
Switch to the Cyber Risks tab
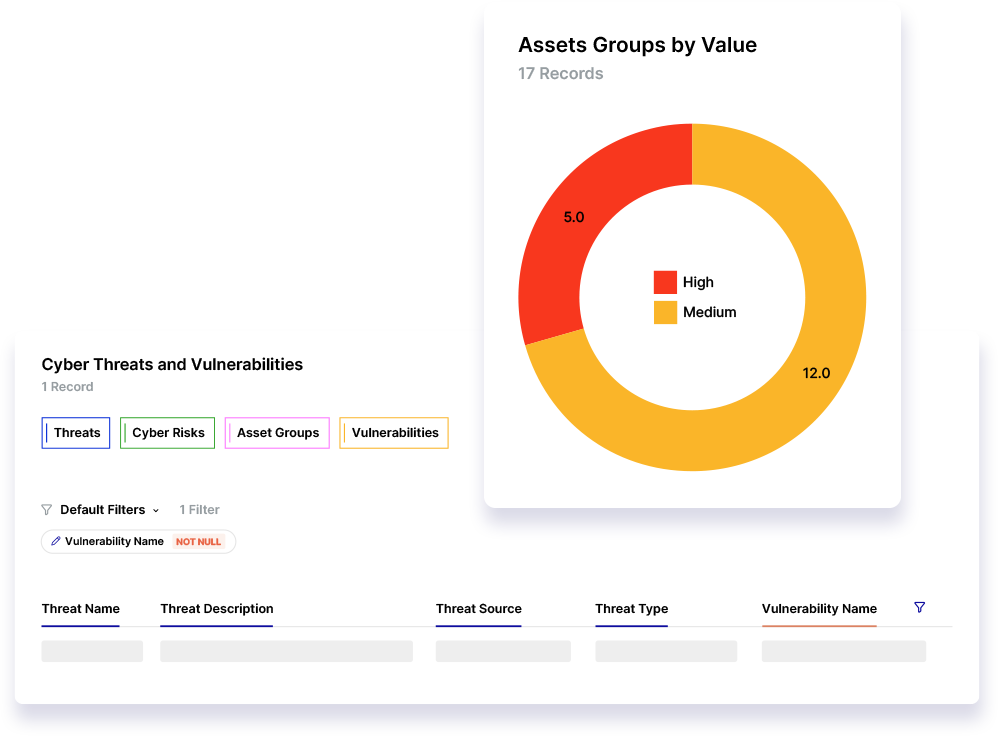[x=167, y=432]
